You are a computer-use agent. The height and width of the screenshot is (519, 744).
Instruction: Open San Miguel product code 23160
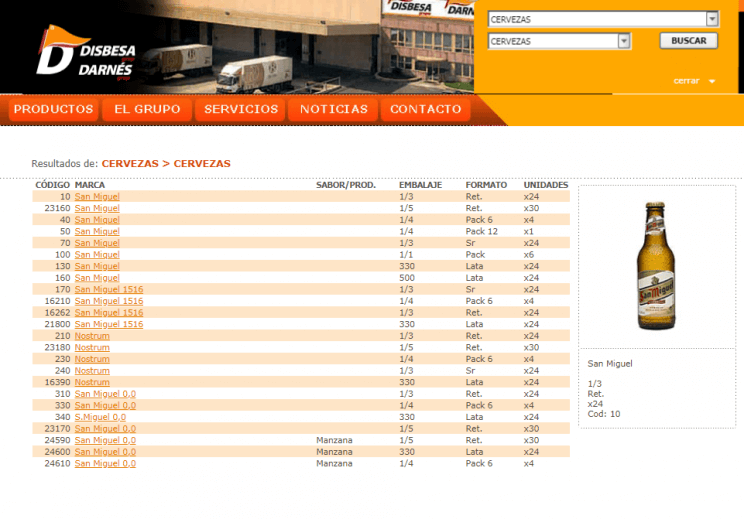(97, 208)
